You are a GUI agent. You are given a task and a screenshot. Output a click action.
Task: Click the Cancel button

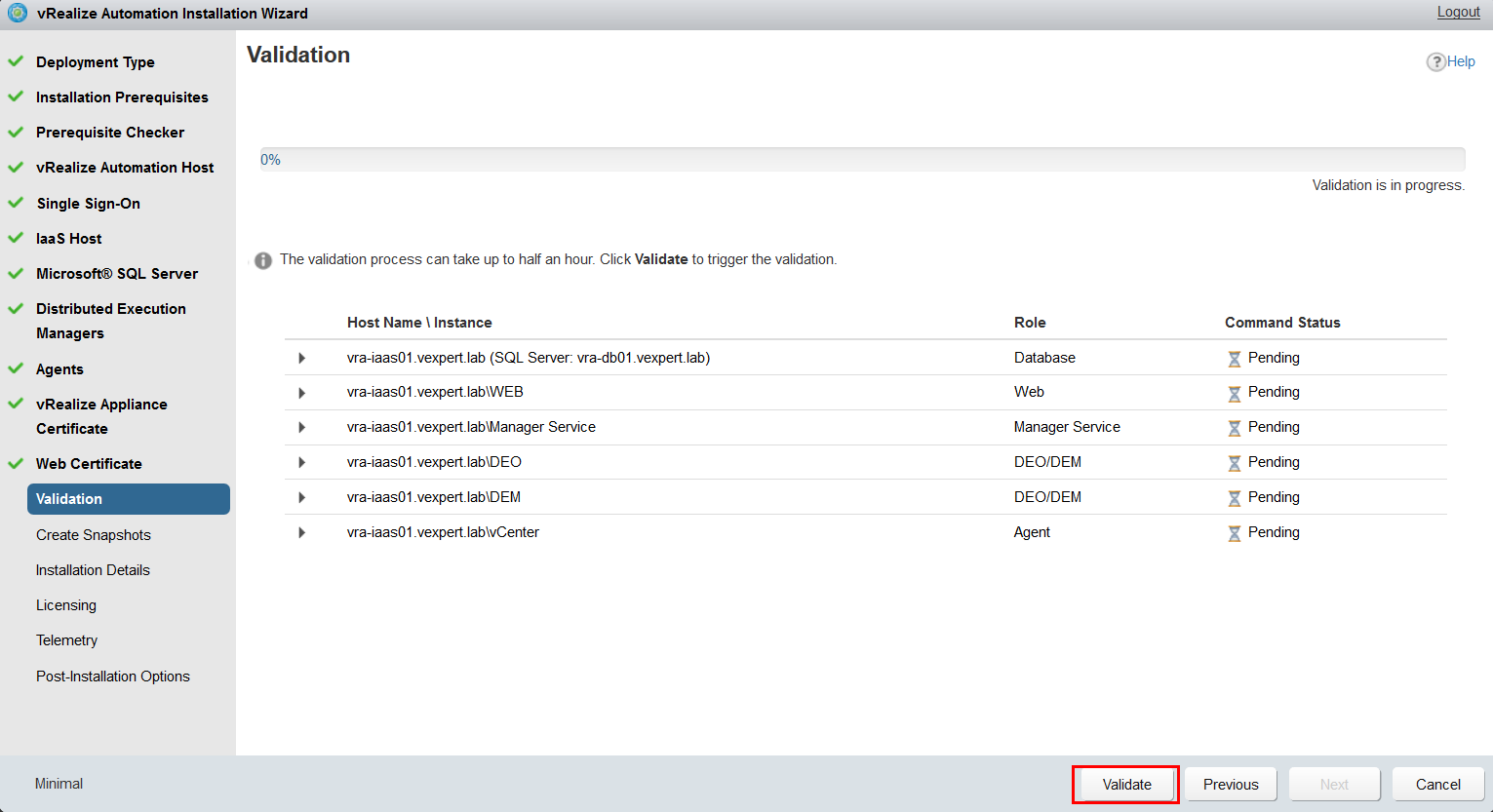pyautogui.click(x=1438, y=785)
